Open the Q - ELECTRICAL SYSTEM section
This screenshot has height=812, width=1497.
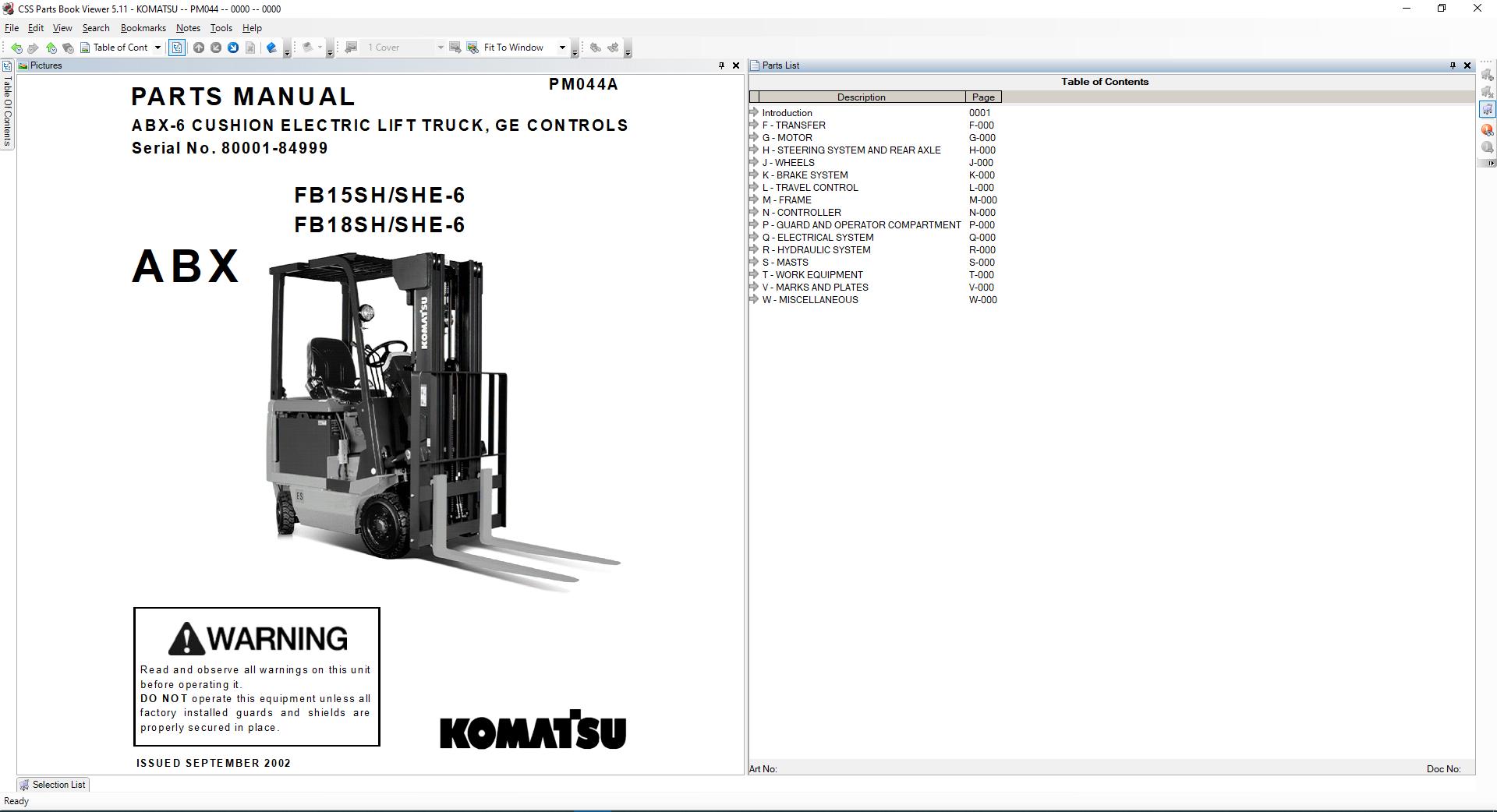pos(819,237)
